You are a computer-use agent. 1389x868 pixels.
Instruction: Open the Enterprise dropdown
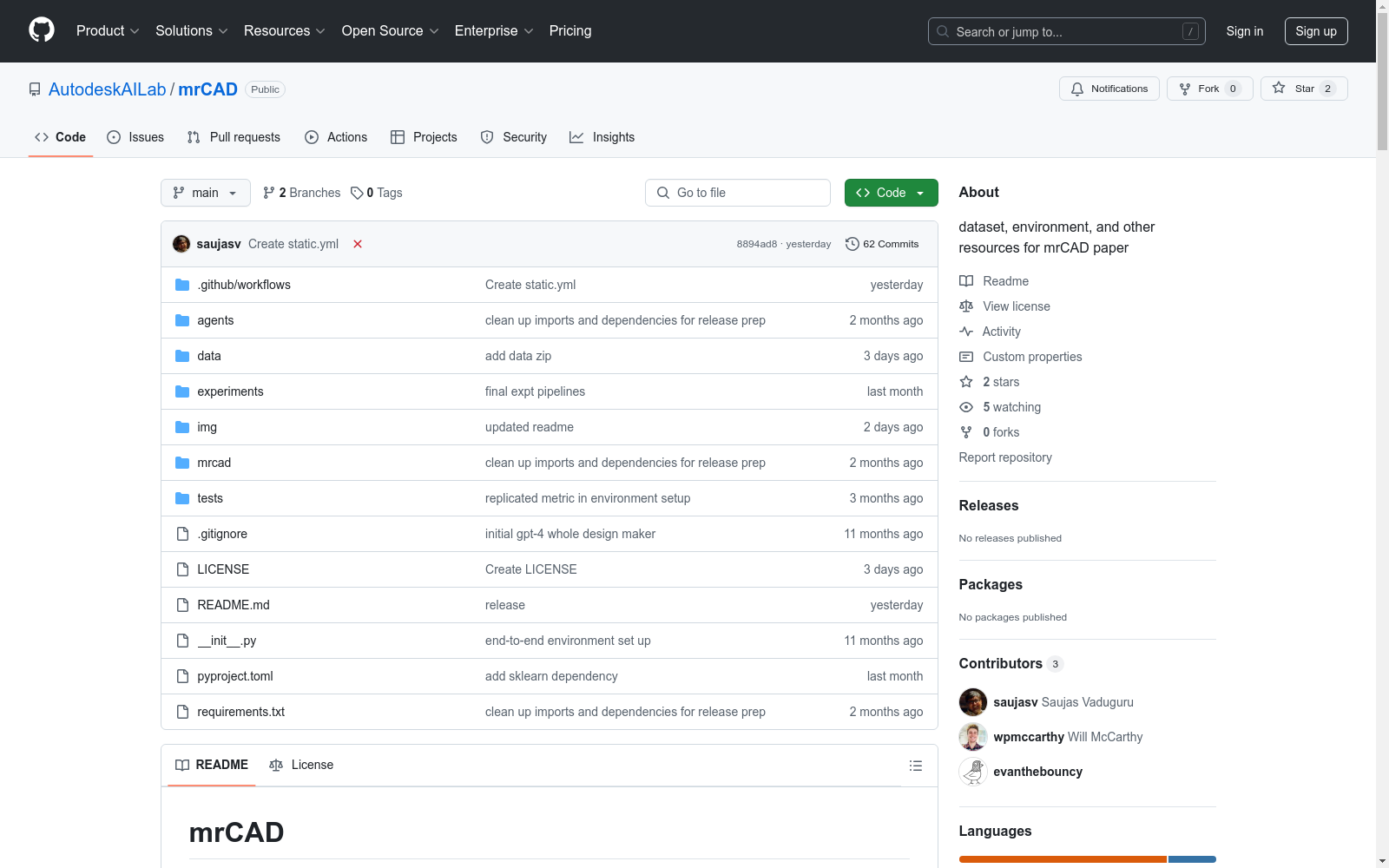pyautogui.click(x=494, y=31)
